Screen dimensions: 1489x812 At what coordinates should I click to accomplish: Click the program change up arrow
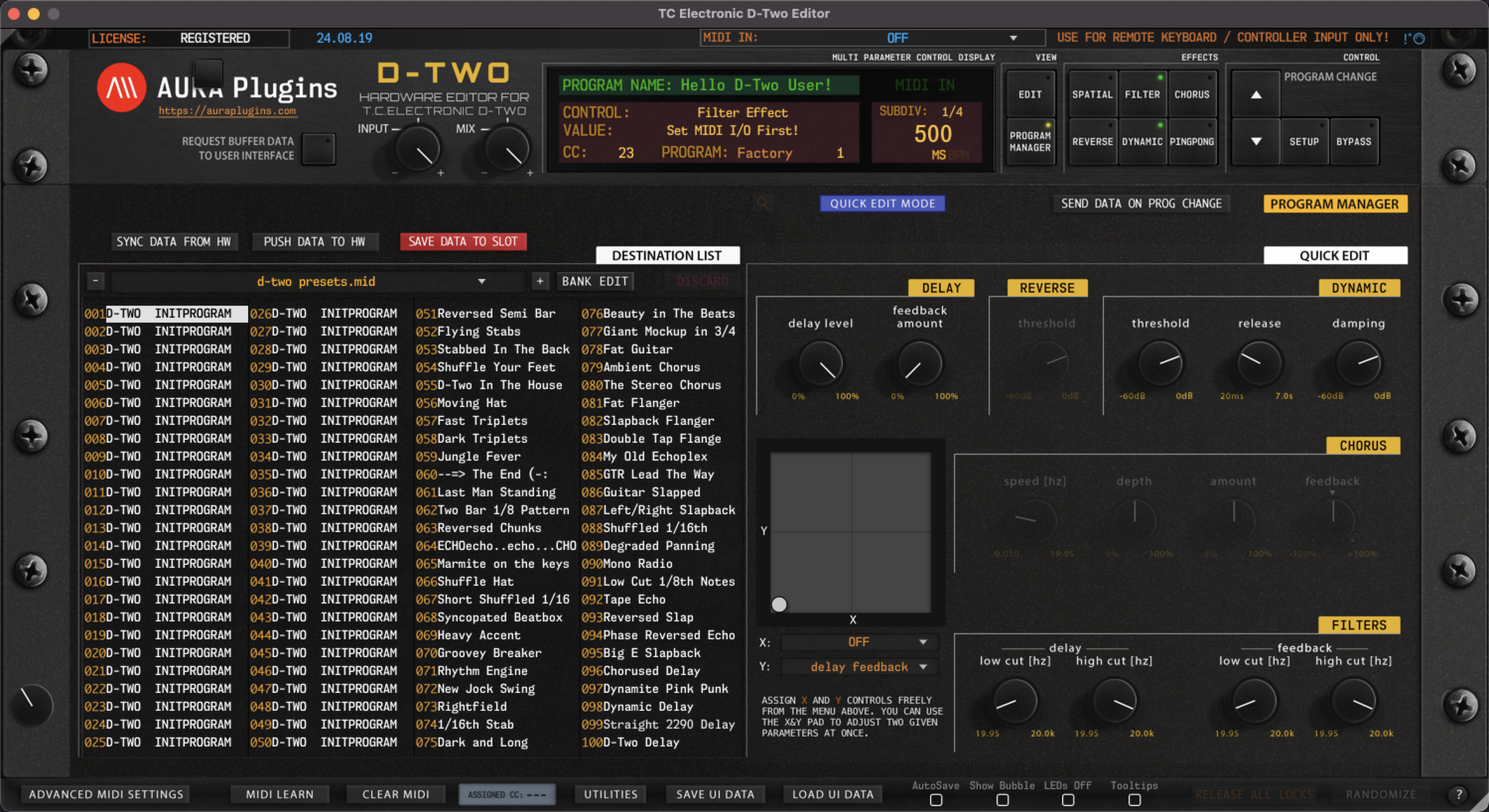pyautogui.click(x=1256, y=94)
